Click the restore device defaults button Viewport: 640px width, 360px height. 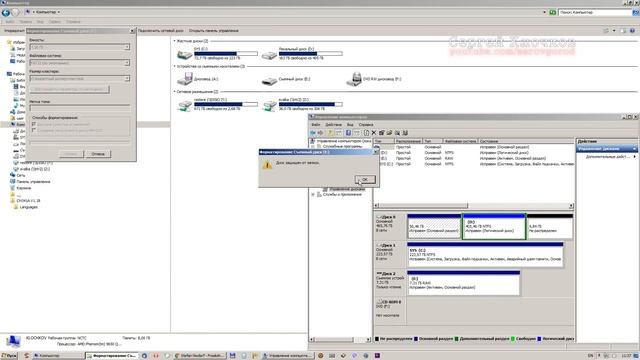[70, 89]
